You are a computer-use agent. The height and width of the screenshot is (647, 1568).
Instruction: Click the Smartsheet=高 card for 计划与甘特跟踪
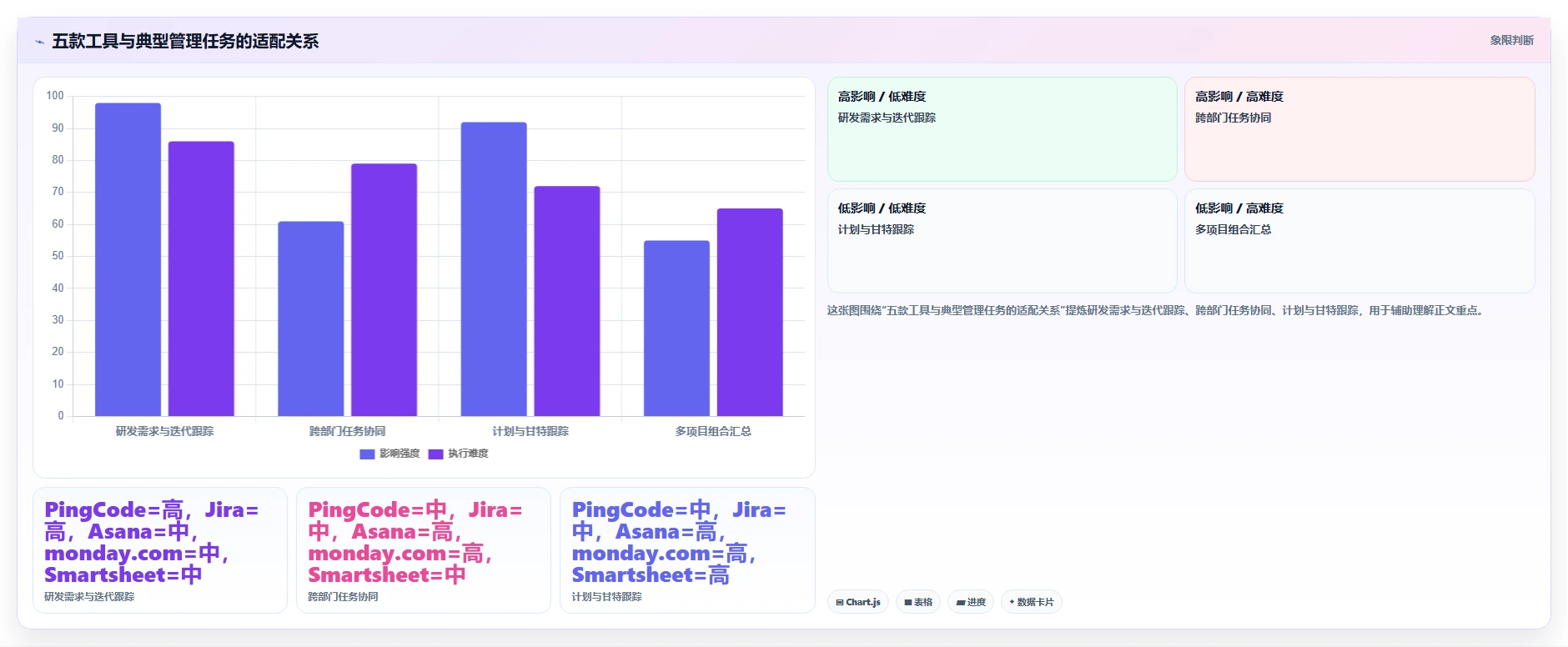point(687,550)
